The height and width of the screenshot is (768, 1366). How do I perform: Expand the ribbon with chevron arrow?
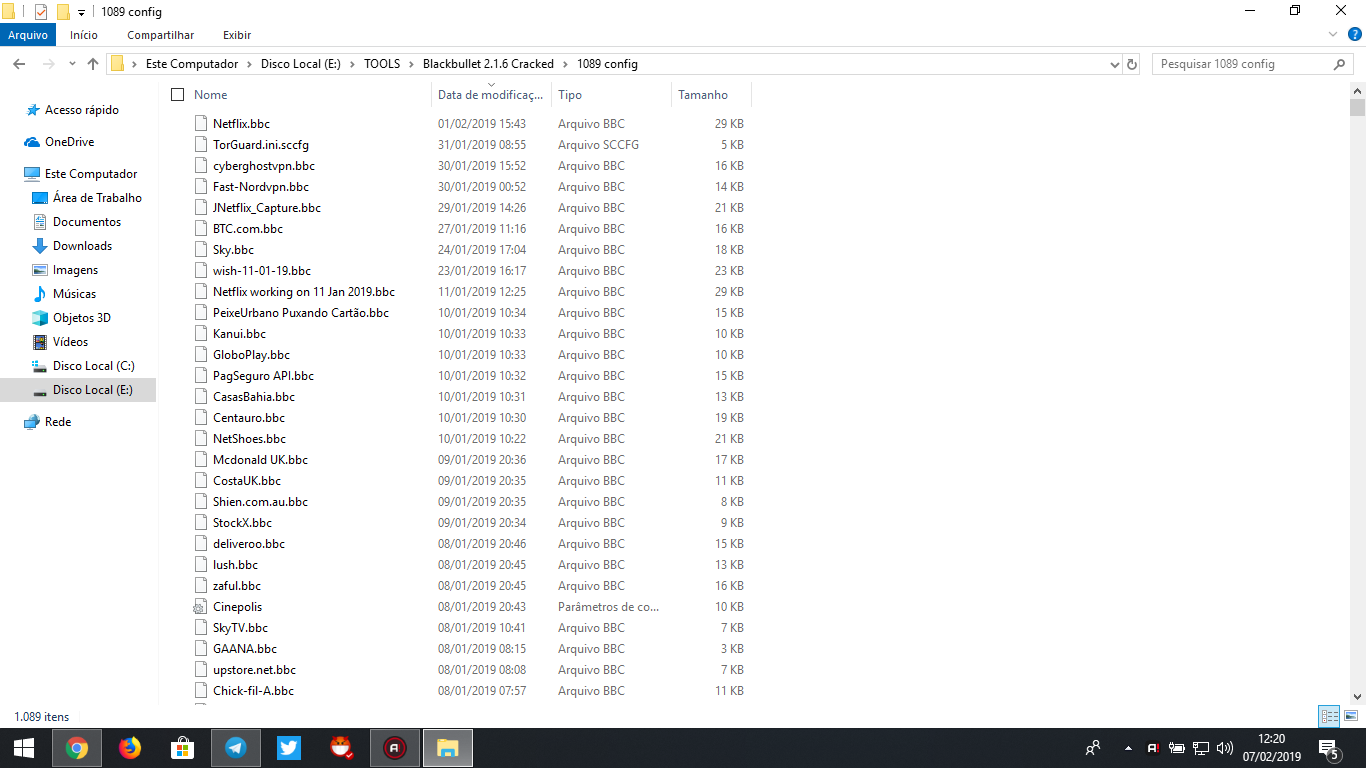[x=1332, y=35]
